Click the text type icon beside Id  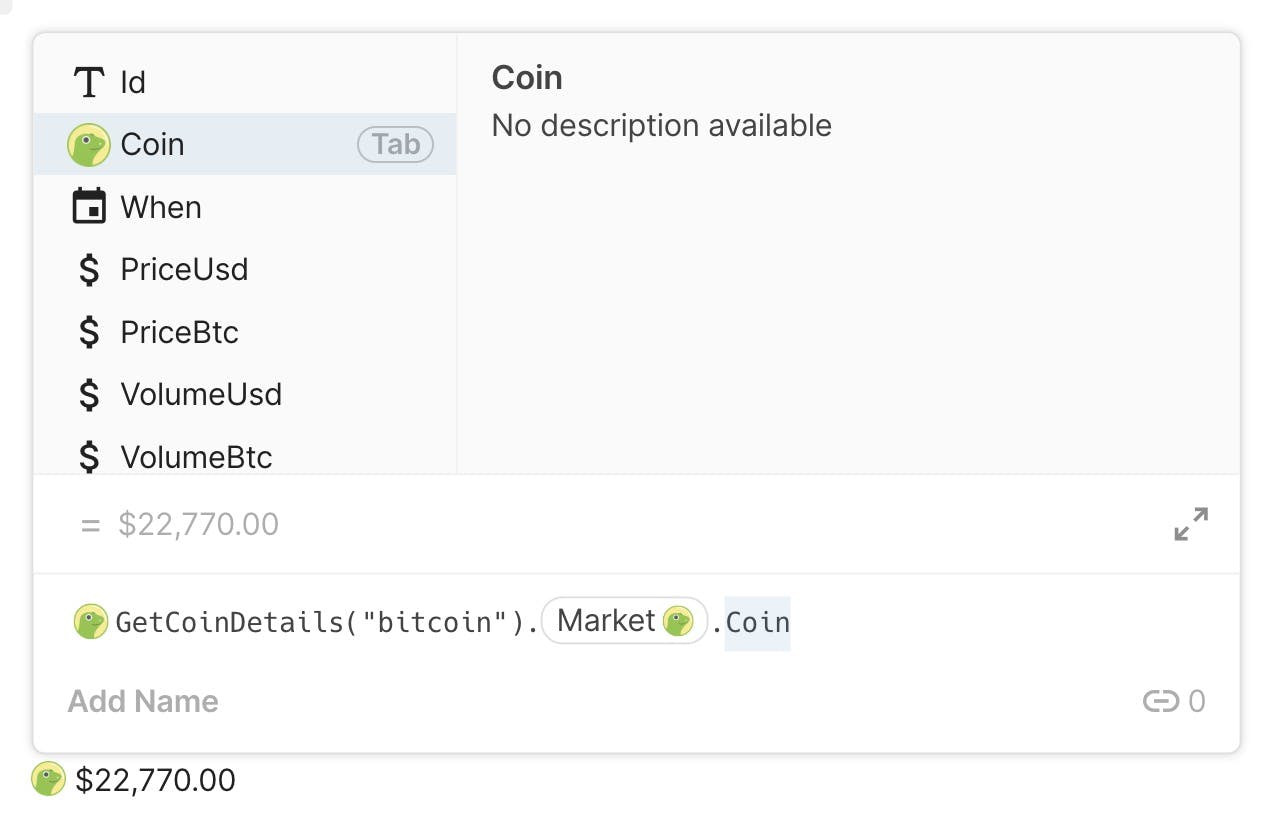89,82
